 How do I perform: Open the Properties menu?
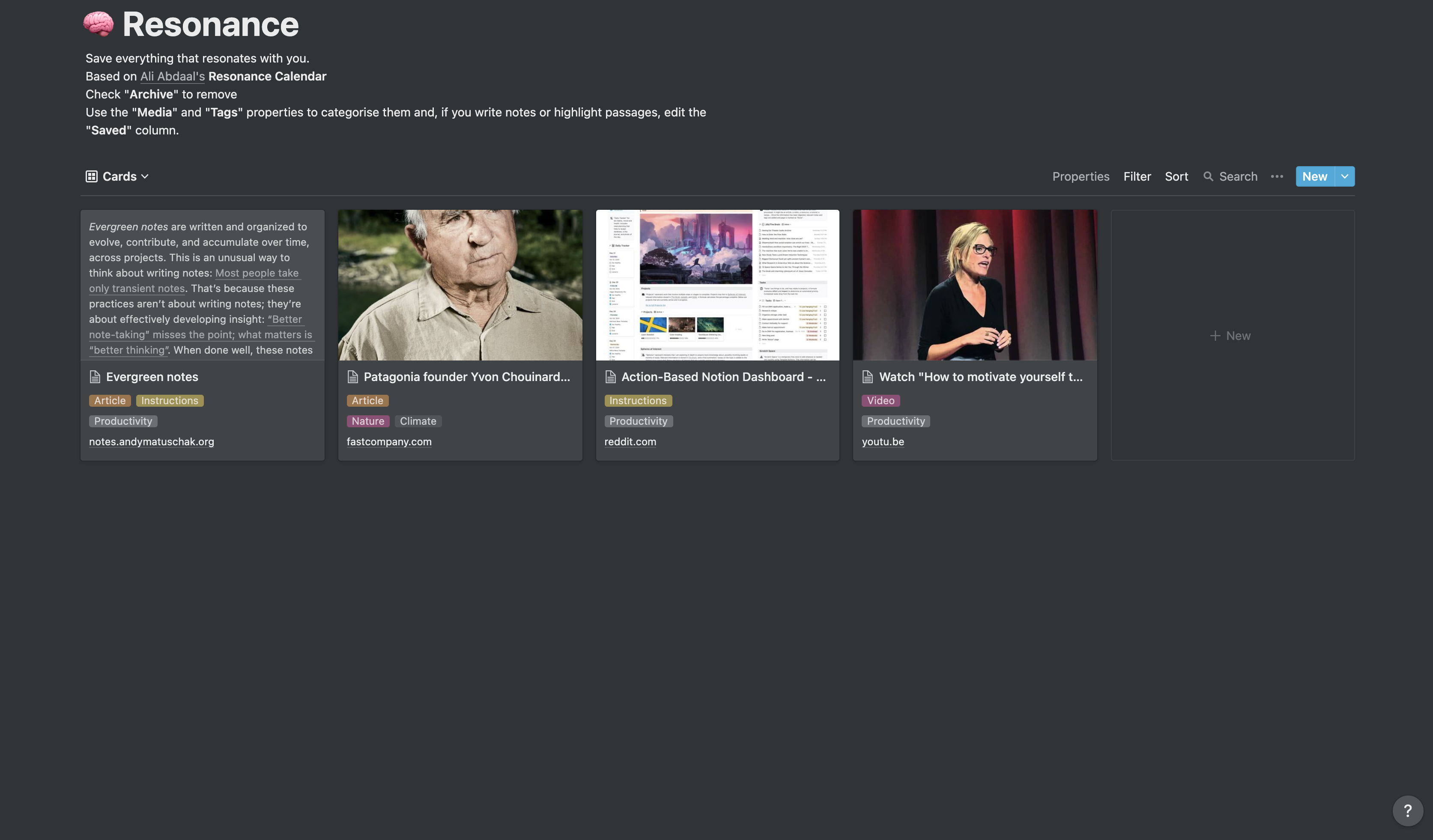coord(1081,176)
